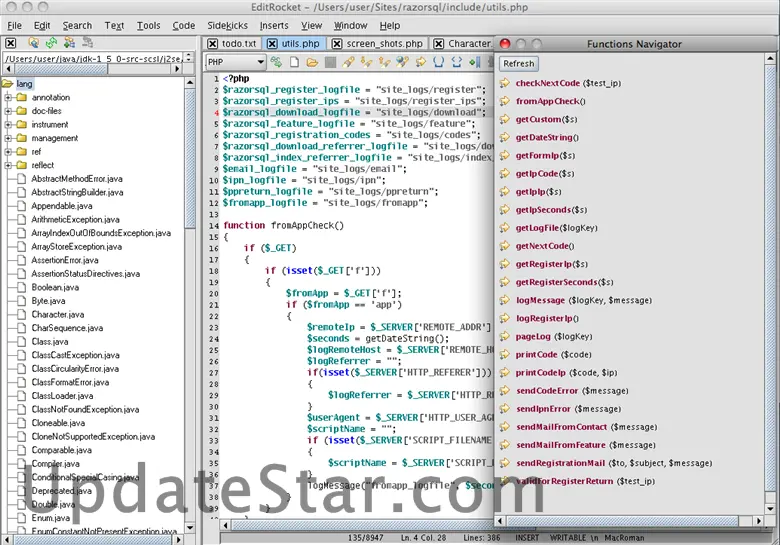This screenshot has width=780, height=545.
Task: Click file tree vertical scrollbar up arrow
Action: tap(190, 83)
